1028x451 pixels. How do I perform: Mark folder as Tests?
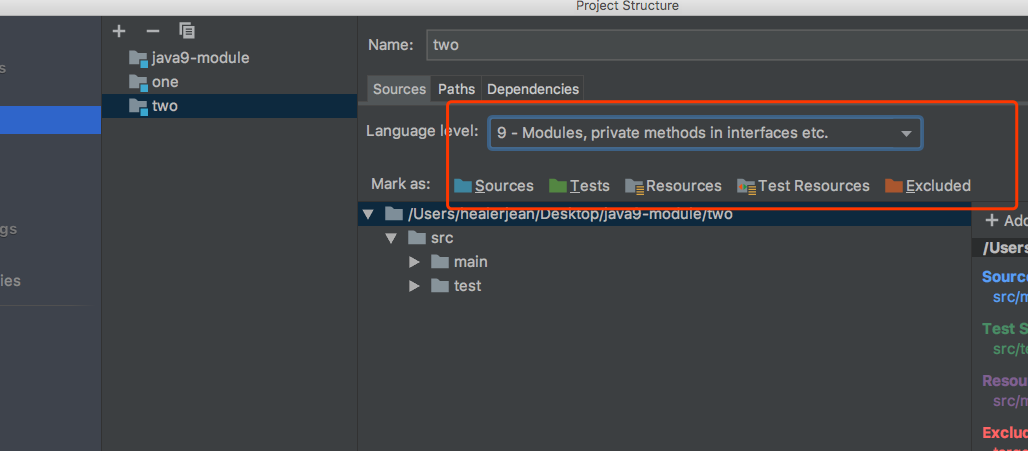click(580, 186)
